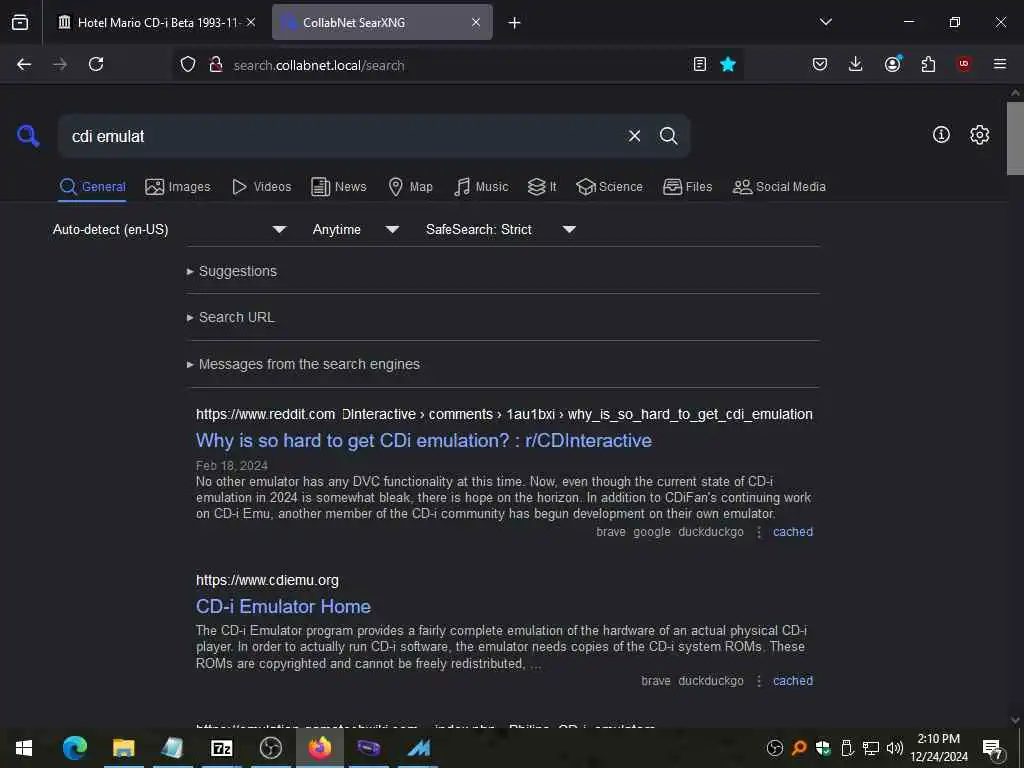This screenshot has width=1024, height=768.
Task: Submit search with magnifier button
Action: coord(669,136)
